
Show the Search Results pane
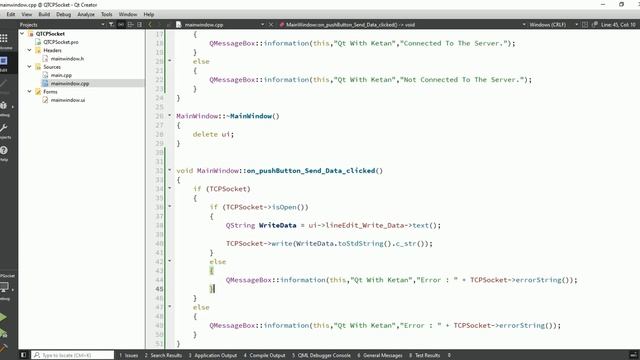tap(163, 355)
